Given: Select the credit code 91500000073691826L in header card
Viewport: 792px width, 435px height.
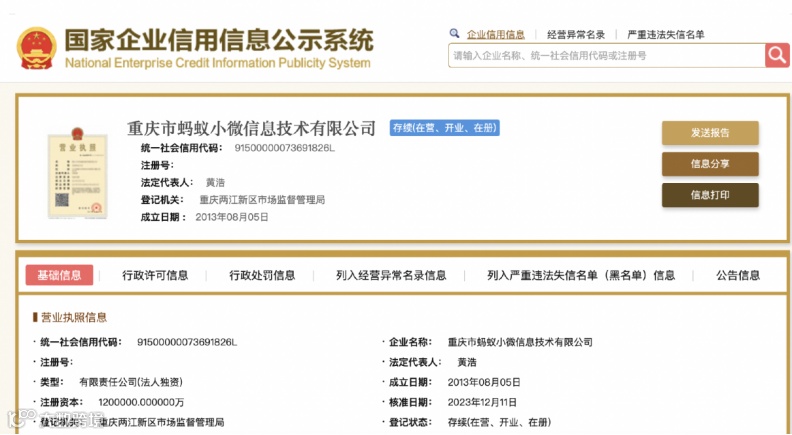Looking at the screenshot, I should [284, 148].
